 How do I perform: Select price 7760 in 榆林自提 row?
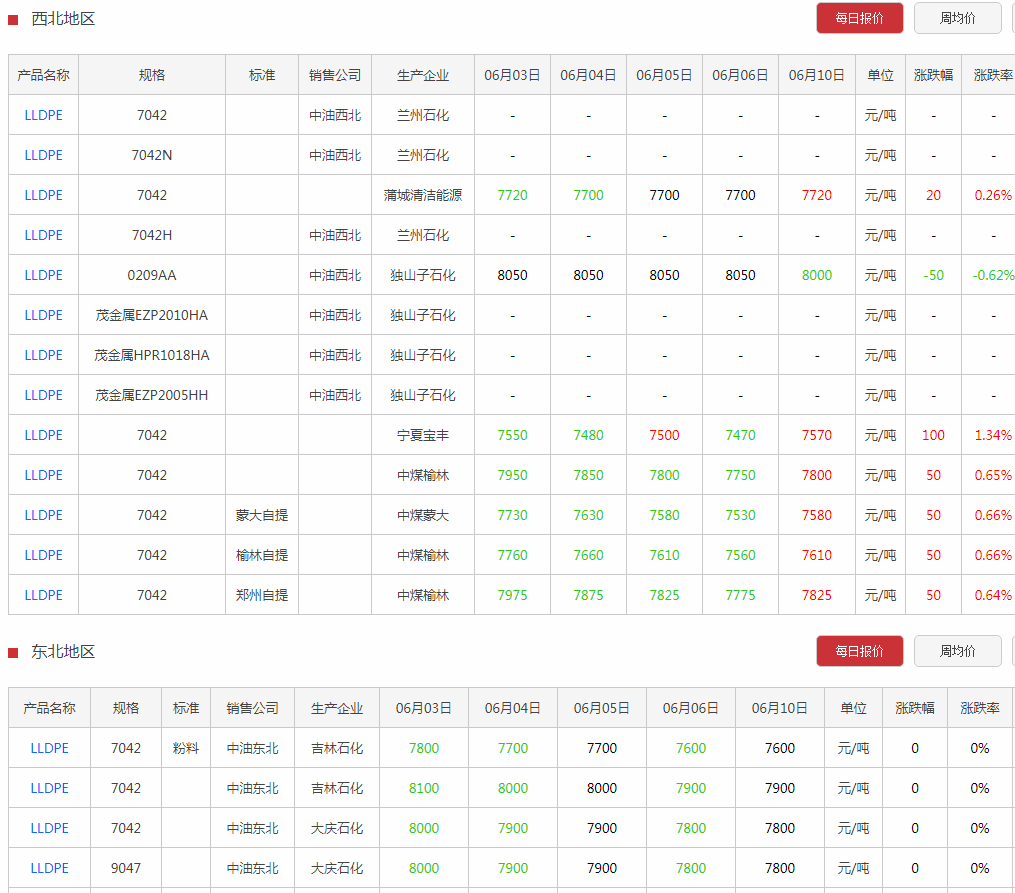[512, 556]
